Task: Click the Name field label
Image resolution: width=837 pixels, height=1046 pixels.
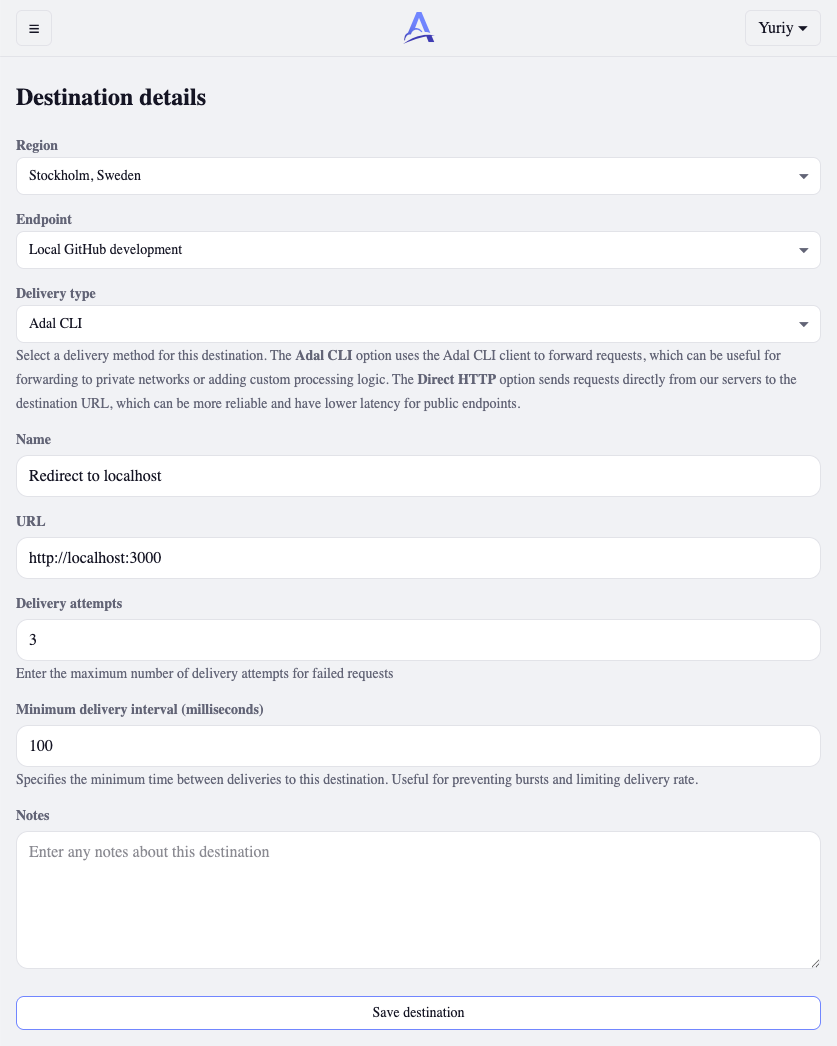Action: point(33,440)
